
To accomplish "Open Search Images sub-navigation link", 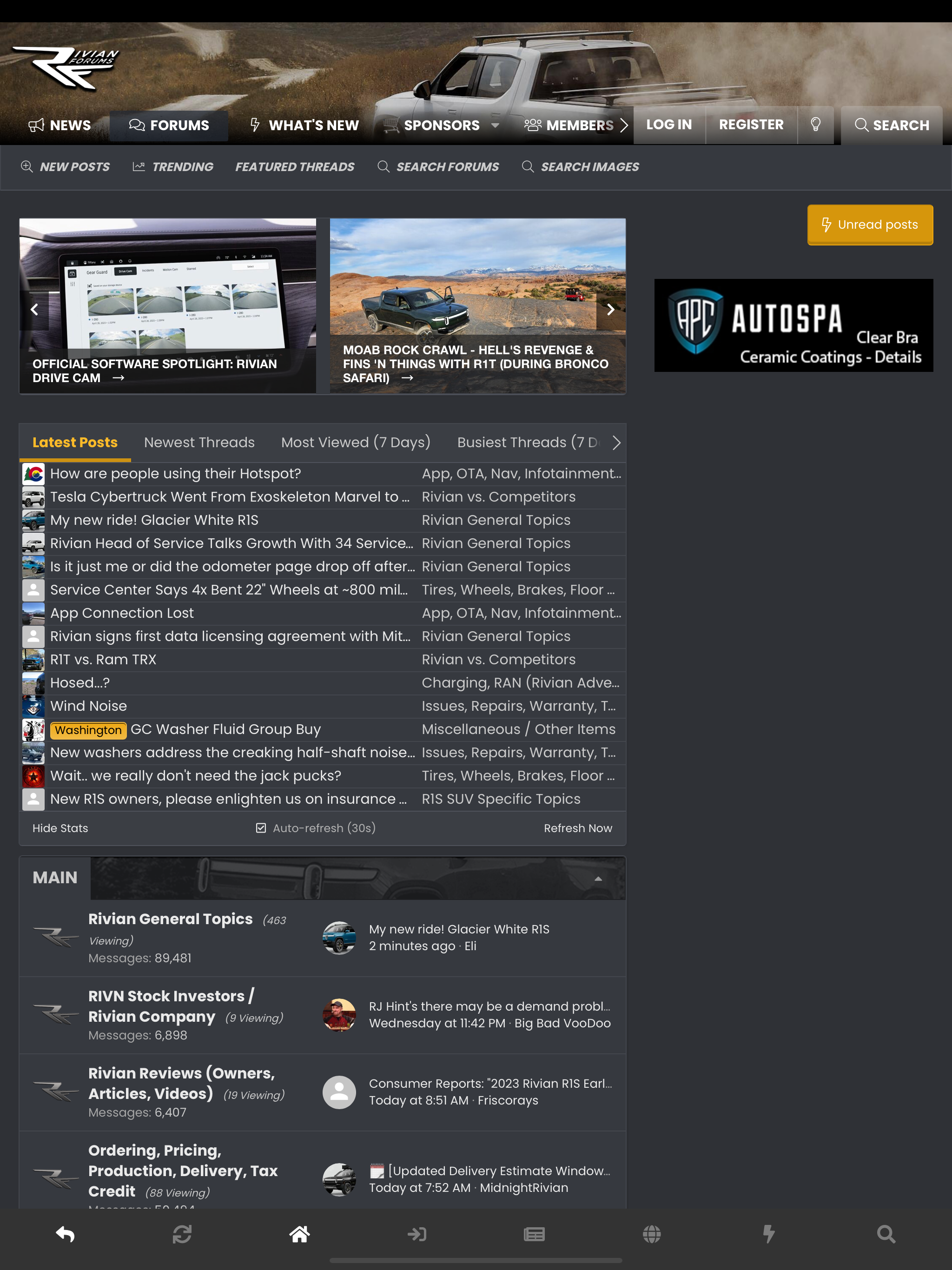I will [581, 167].
